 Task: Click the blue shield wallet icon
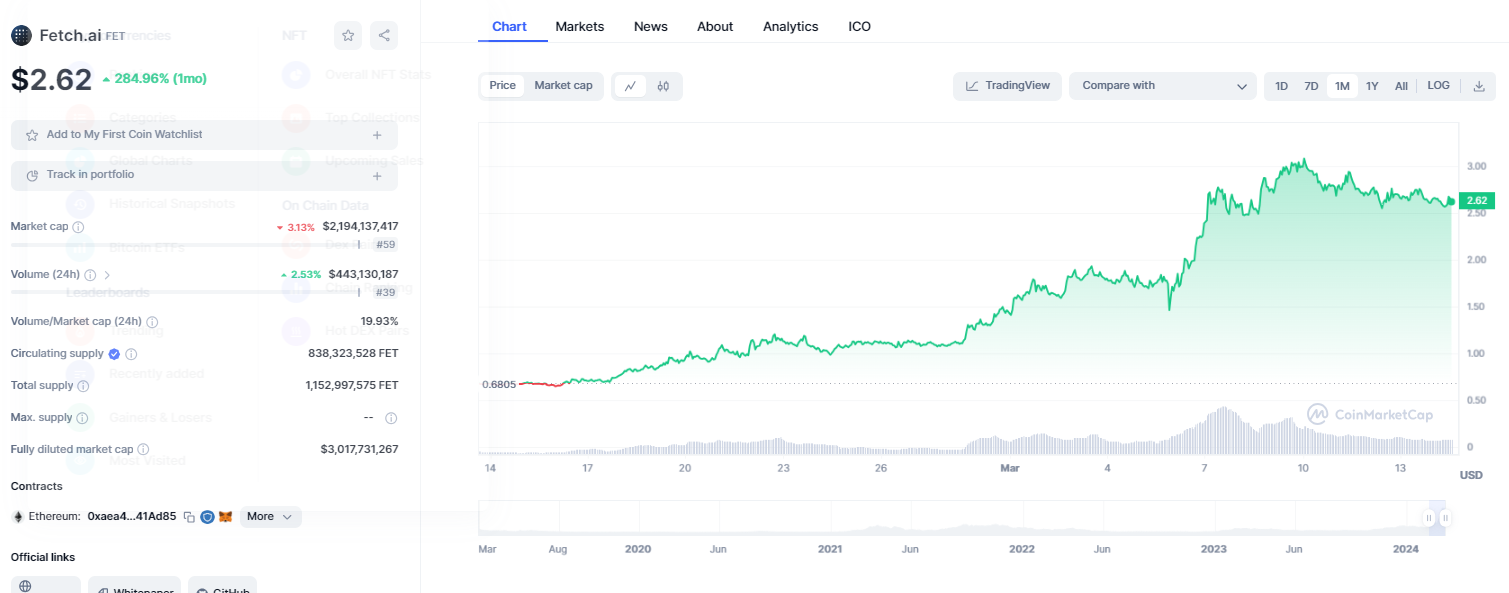[x=207, y=517]
